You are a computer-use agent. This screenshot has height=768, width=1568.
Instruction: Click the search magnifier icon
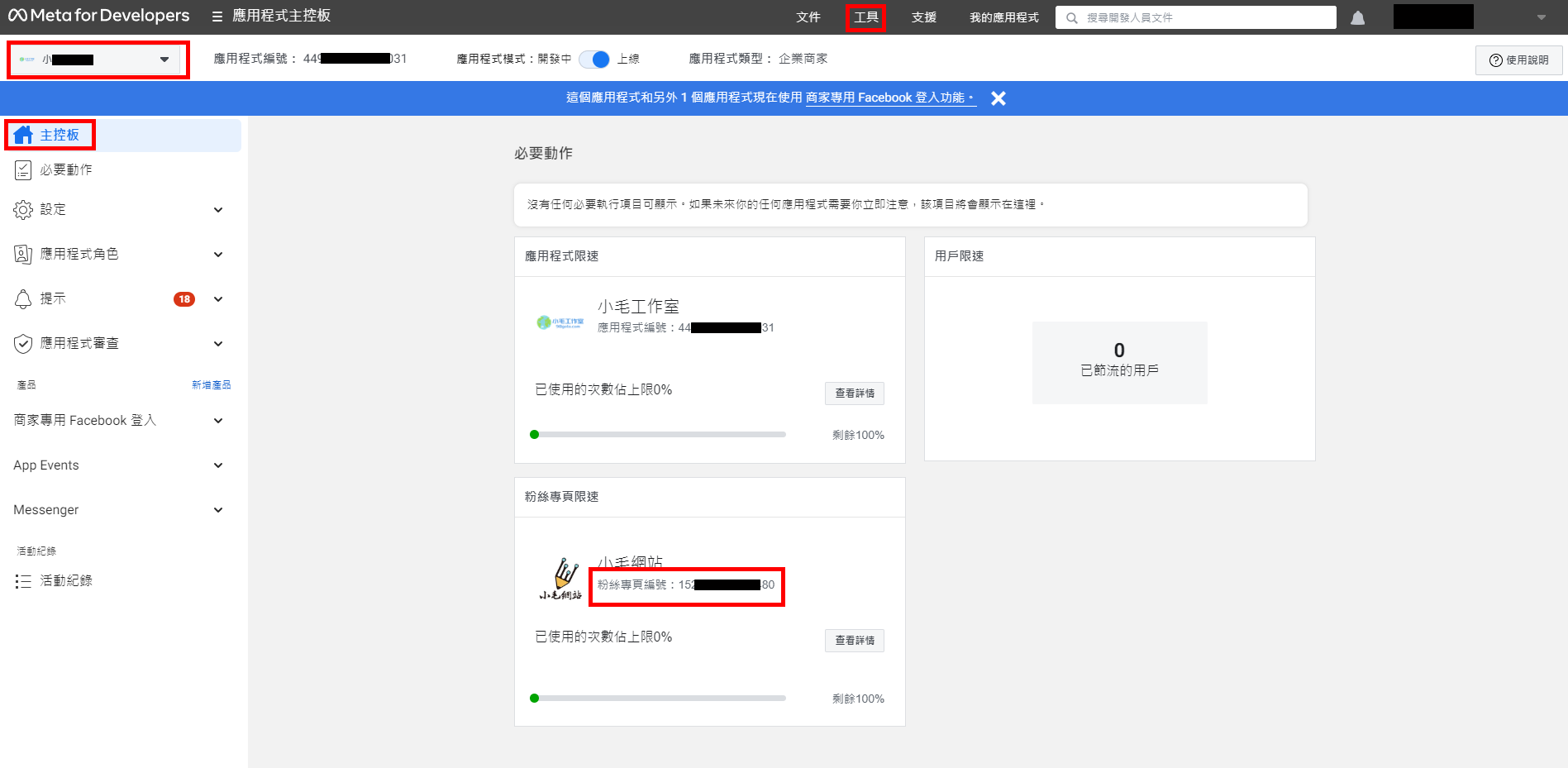tap(1072, 17)
